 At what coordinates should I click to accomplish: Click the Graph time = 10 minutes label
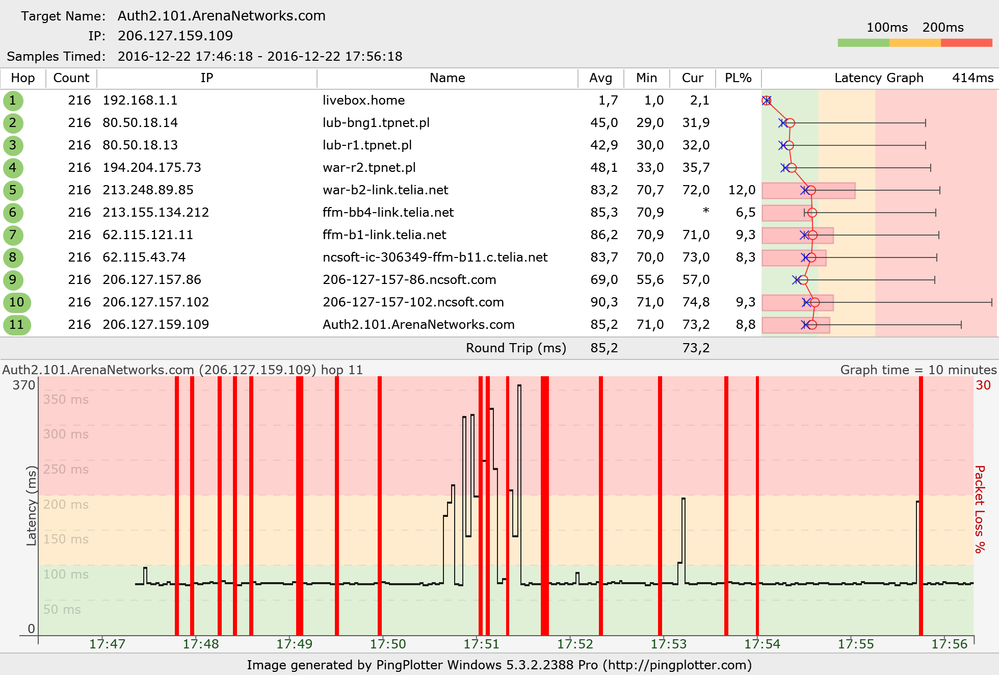[915, 369]
